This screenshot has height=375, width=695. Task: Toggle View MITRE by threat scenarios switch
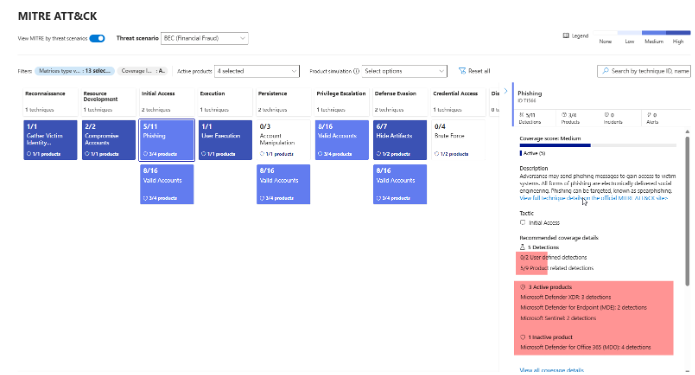tap(97, 39)
